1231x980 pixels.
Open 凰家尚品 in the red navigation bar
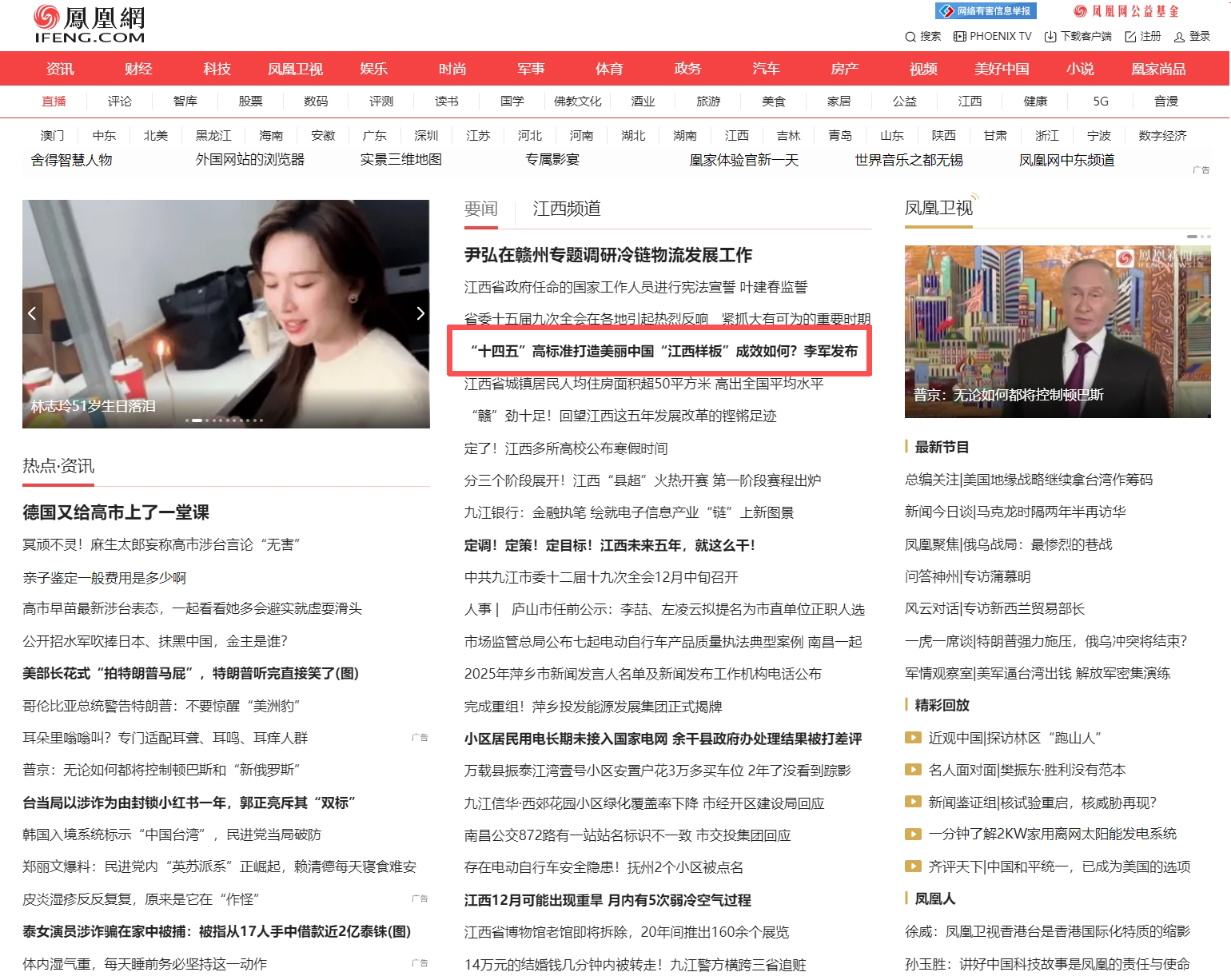tap(1158, 69)
